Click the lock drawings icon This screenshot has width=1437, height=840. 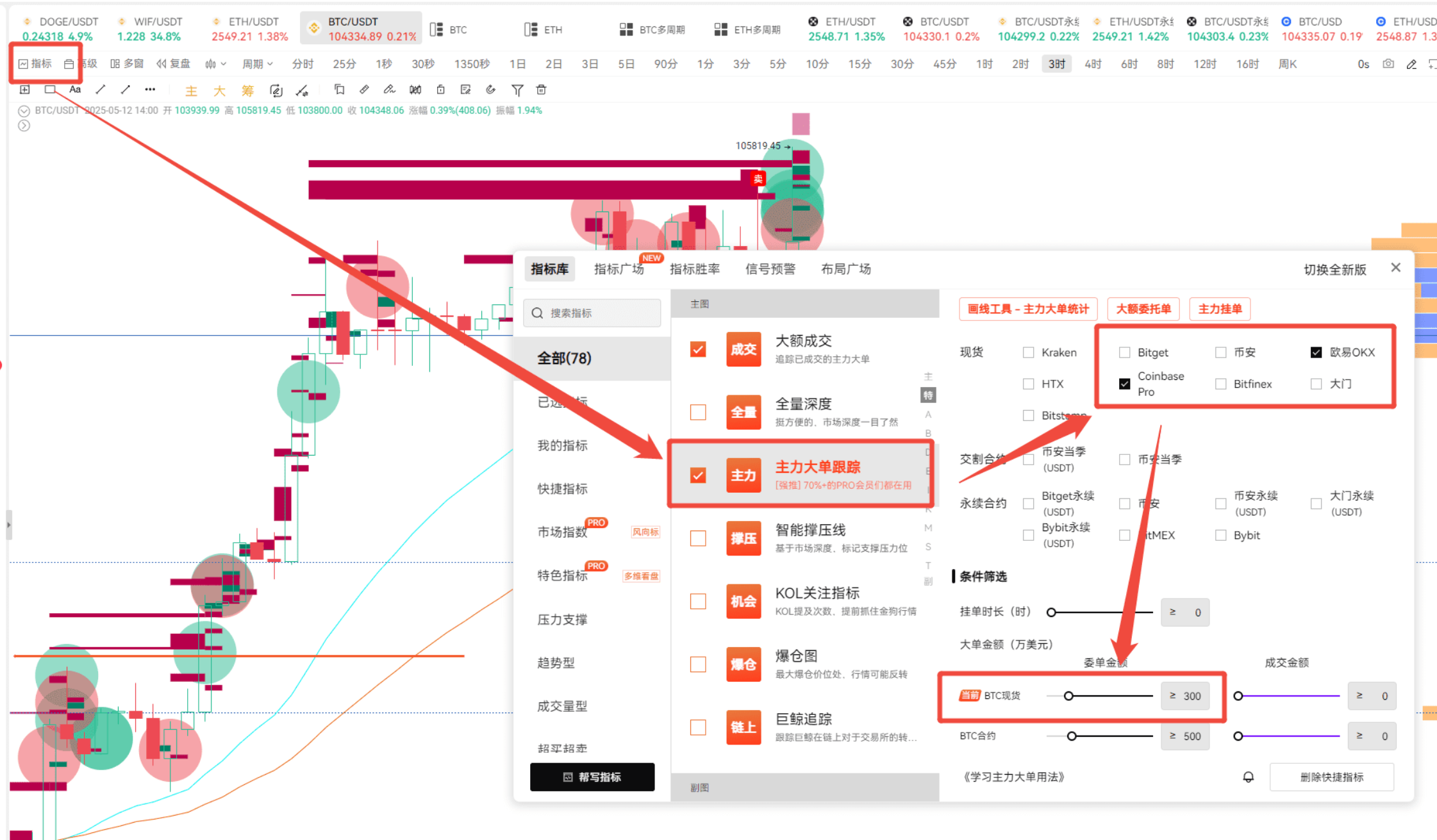coord(440,90)
